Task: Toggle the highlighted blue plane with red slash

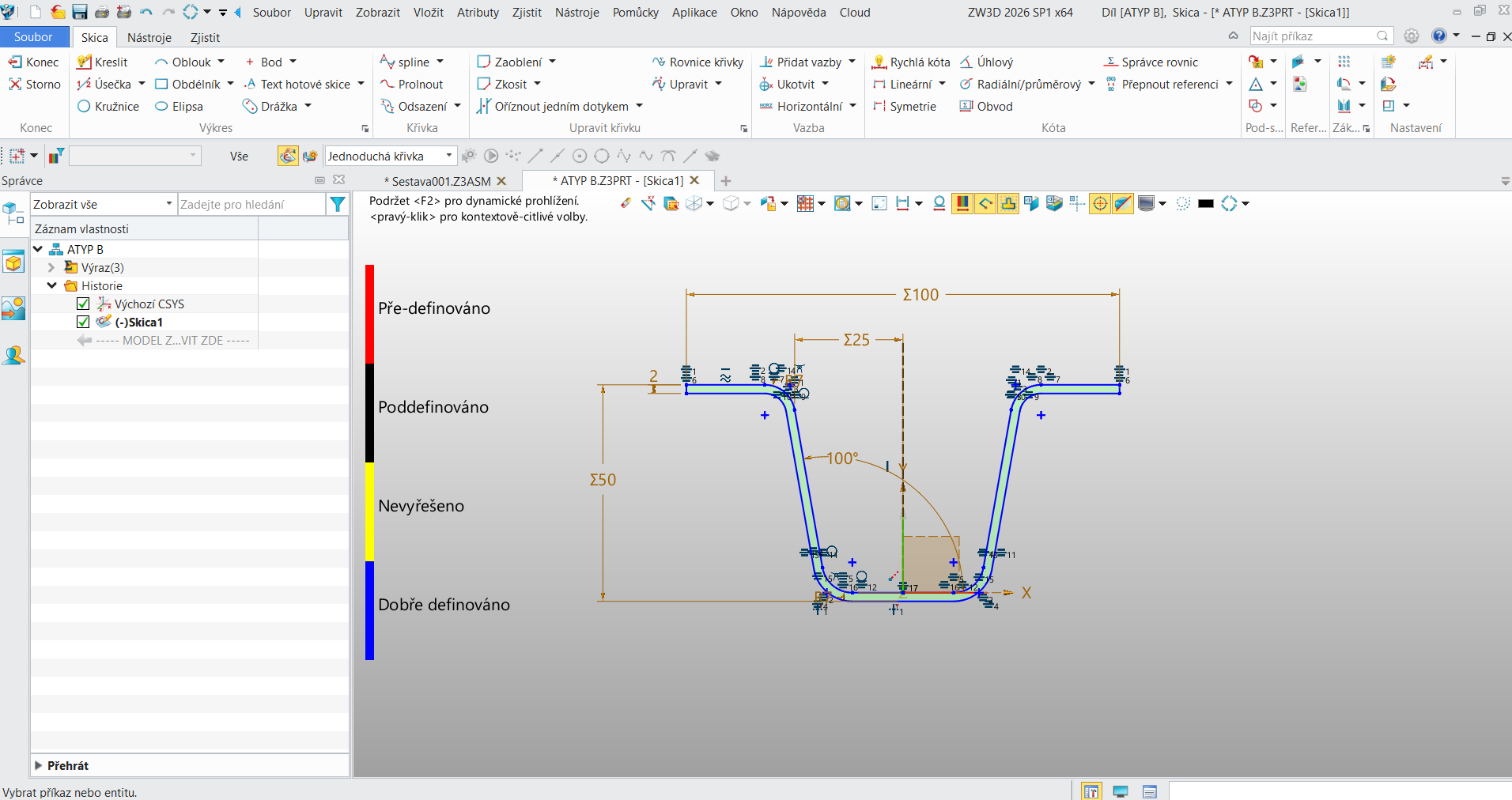Action: pos(1123,203)
